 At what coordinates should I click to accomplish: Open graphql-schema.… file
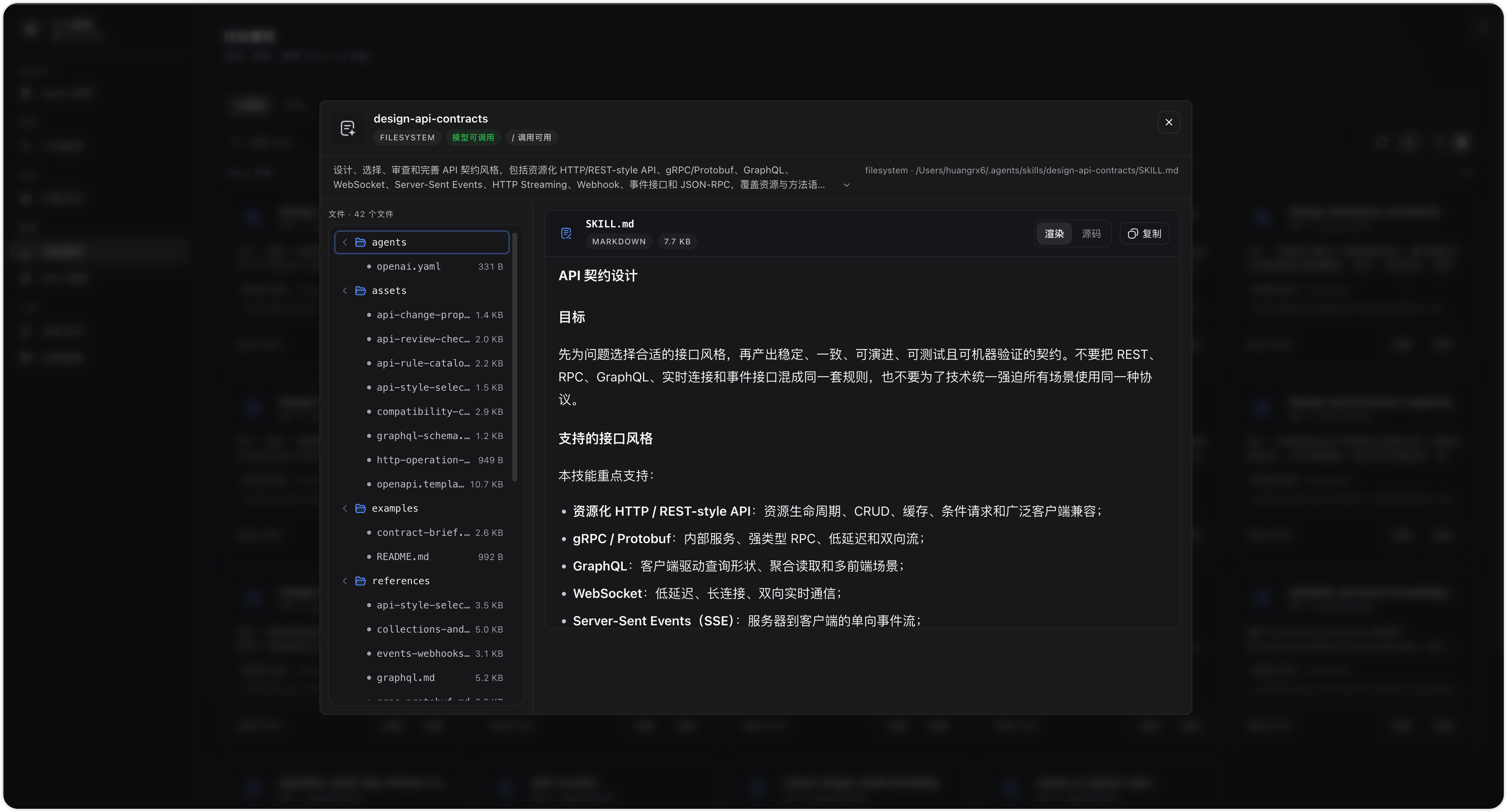(422, 435)
